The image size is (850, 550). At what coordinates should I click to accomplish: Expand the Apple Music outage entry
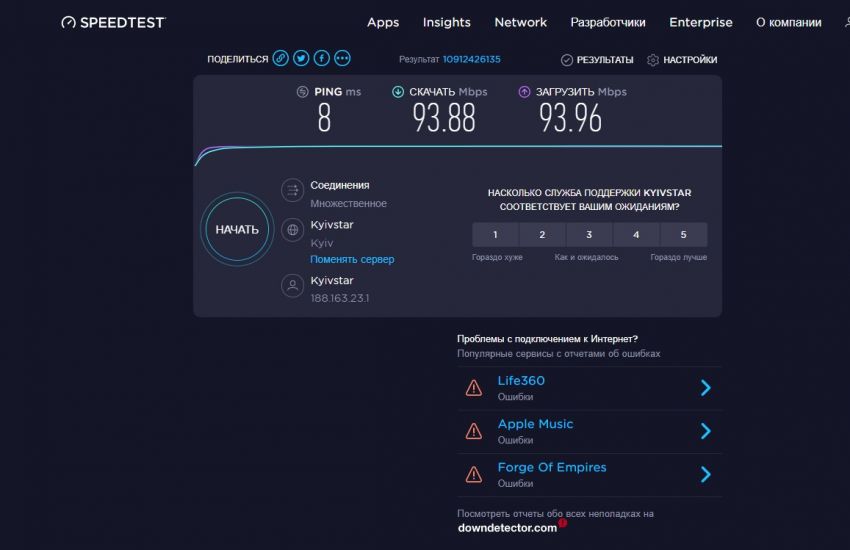(705, 431)
